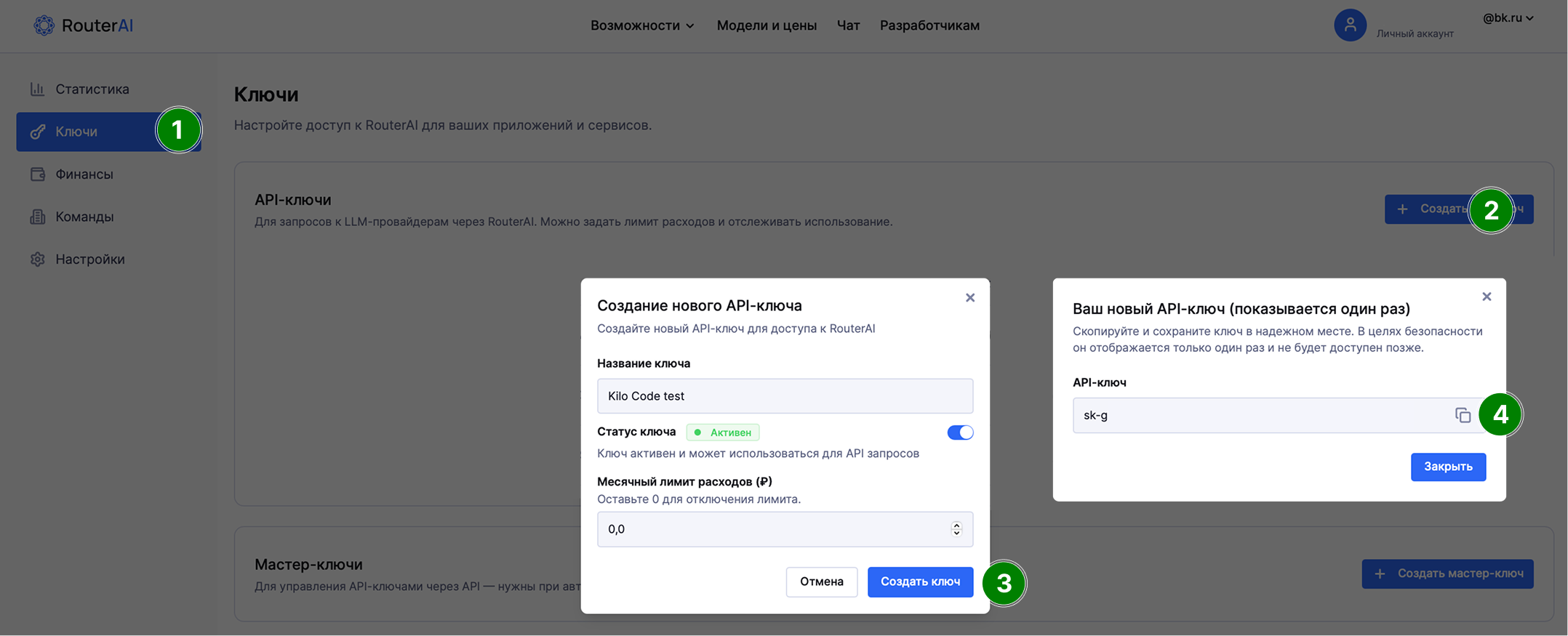Open the @bk.ru account dropdown
Image resolution: width=1568 pixels, height=636 pixels.
[x=1508, y=18]
